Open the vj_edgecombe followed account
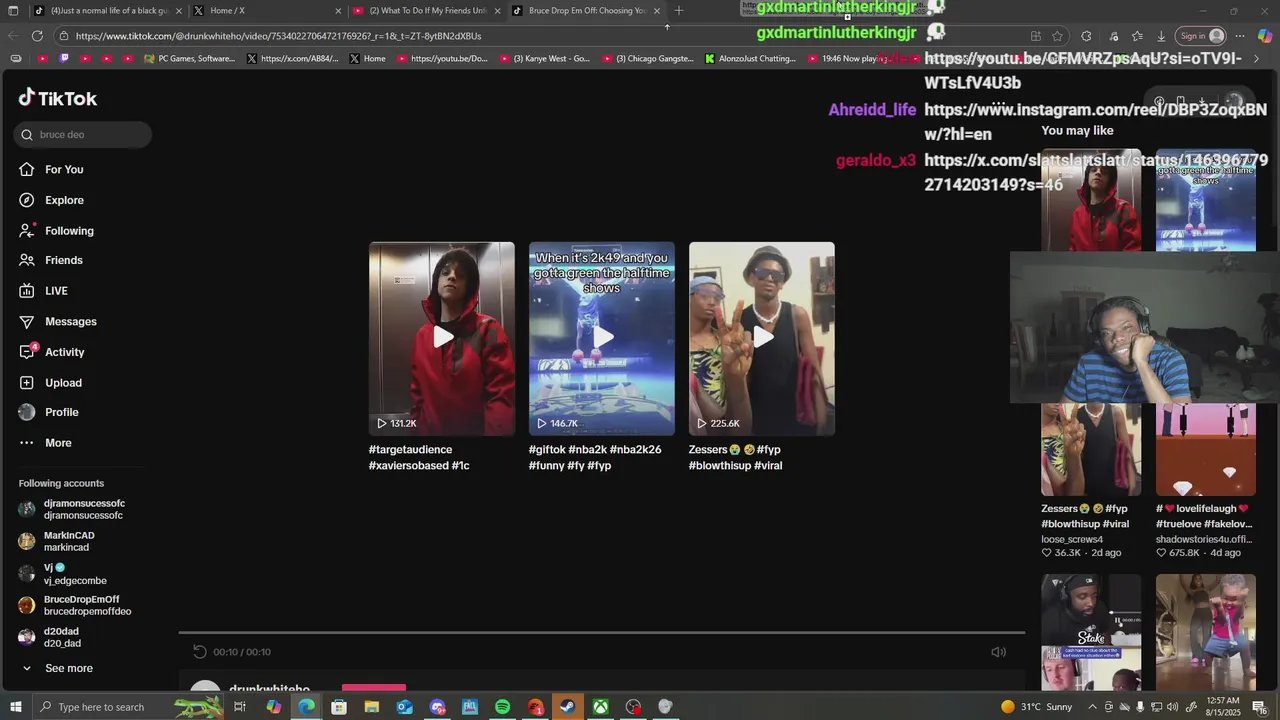This screenshot has height=720, width=1280. 75,574
